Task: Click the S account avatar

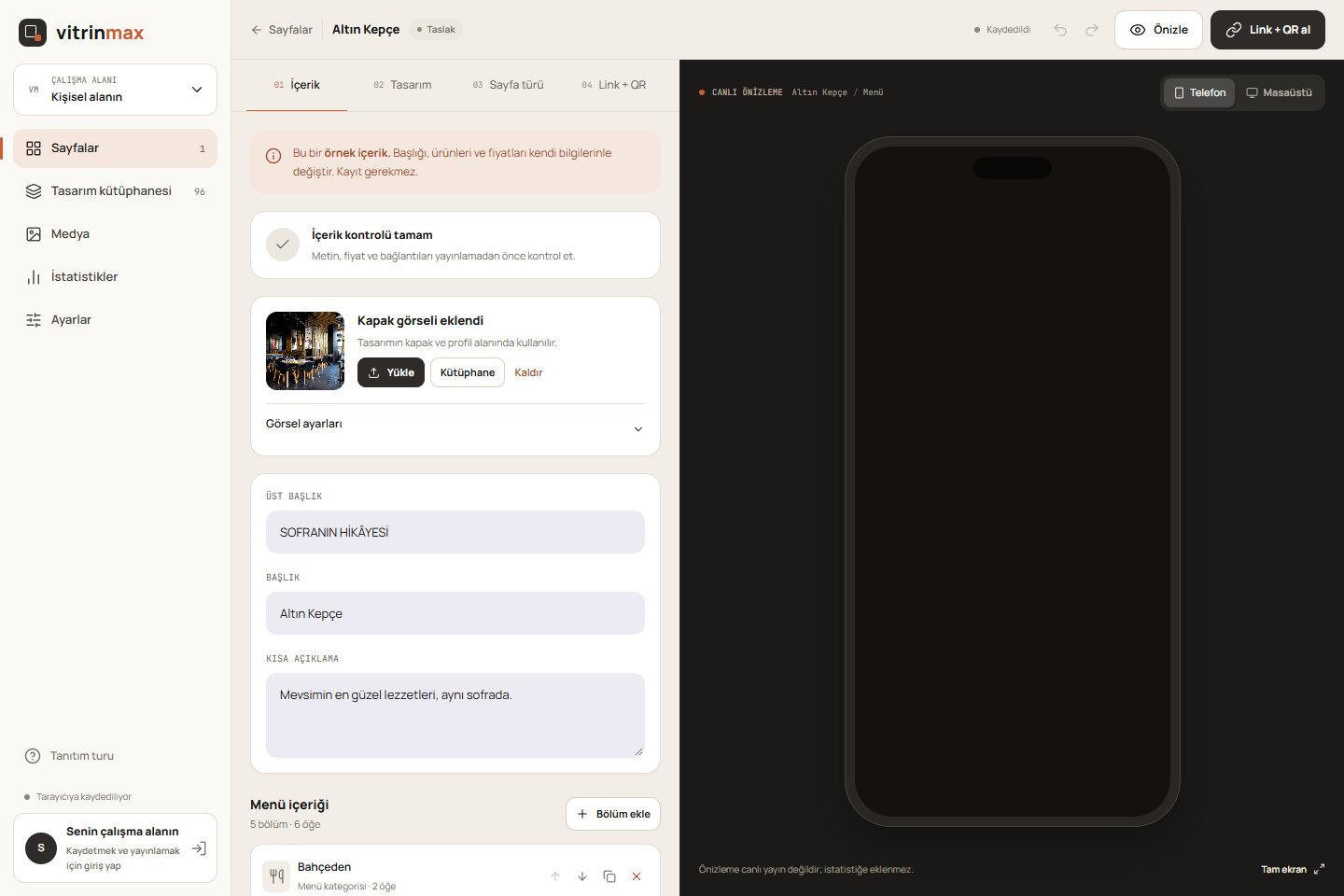Action: tap(41, 848)
